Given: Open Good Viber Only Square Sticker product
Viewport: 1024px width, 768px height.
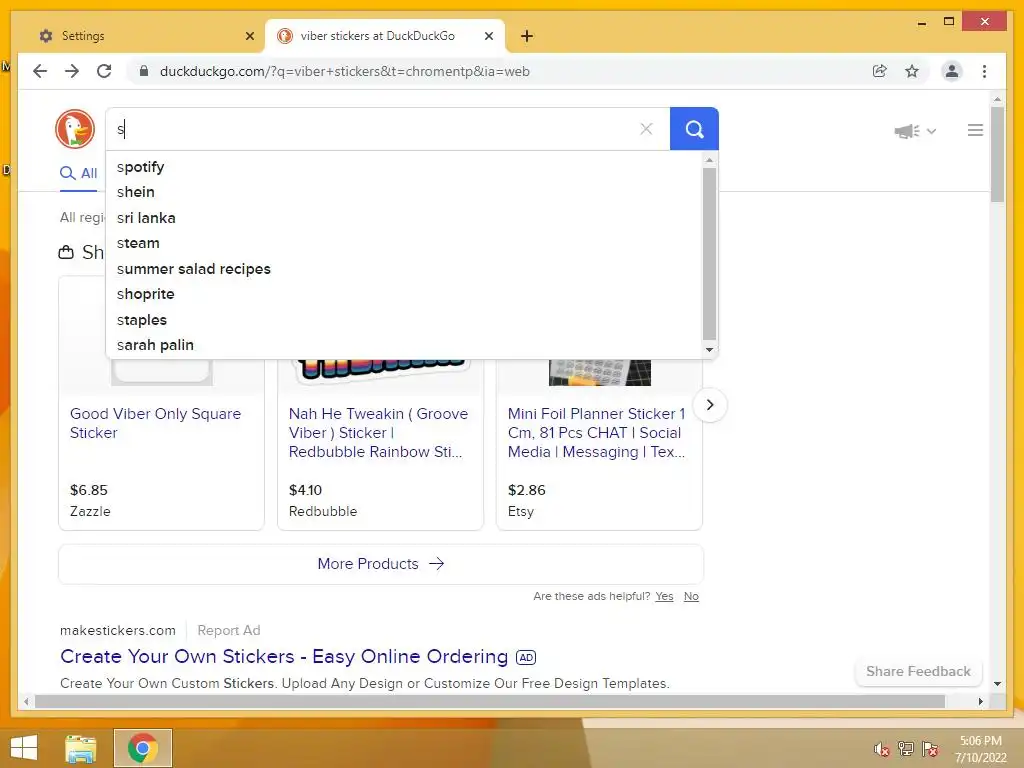Looking at the screenshot, I should click(x=155, y=423).
